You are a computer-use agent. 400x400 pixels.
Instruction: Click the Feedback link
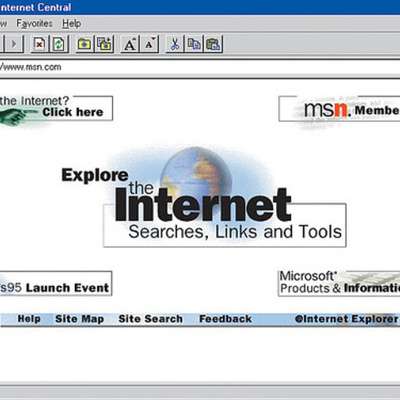(225, 319)
